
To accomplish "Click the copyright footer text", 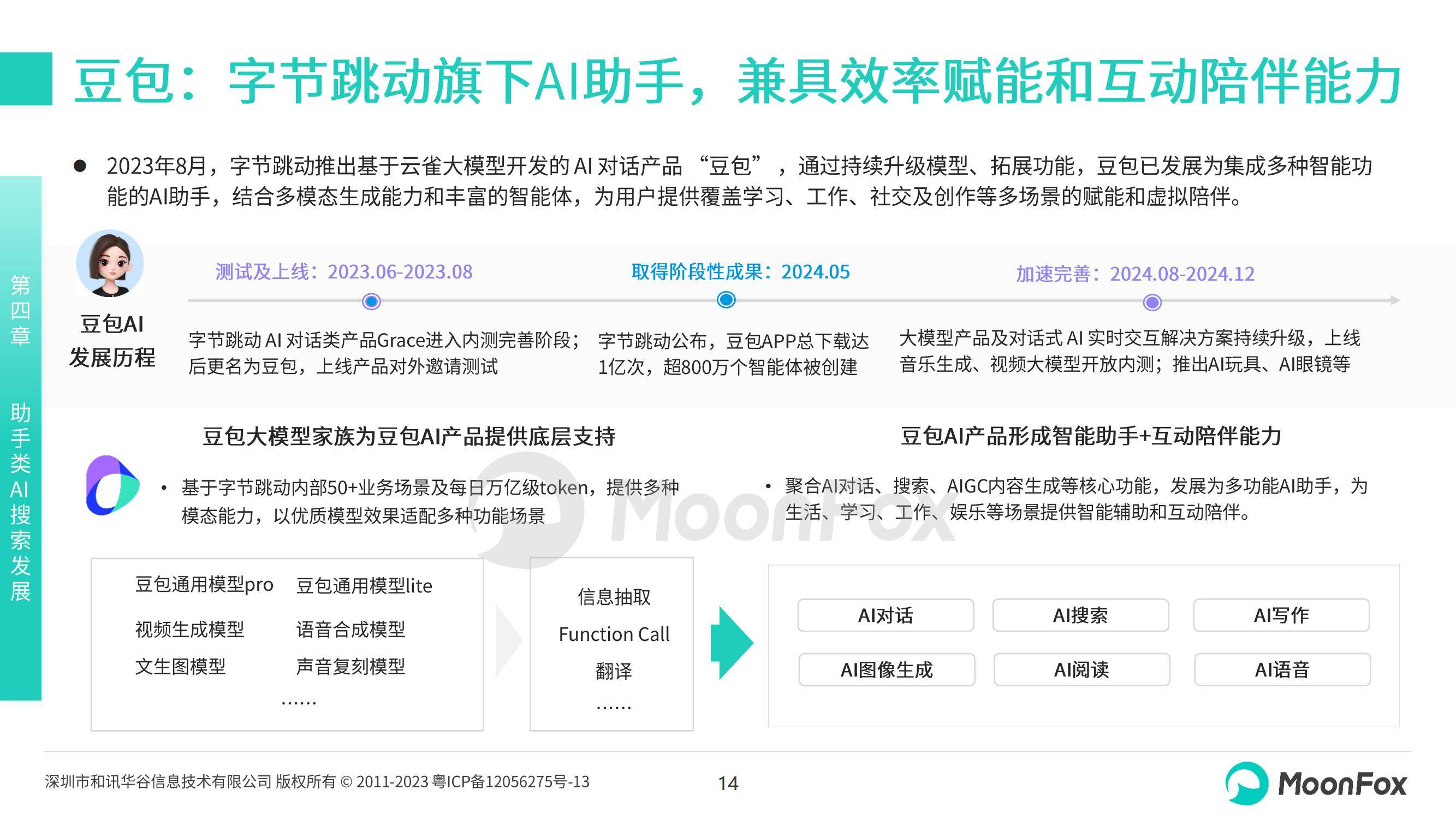I will [317, 782].
